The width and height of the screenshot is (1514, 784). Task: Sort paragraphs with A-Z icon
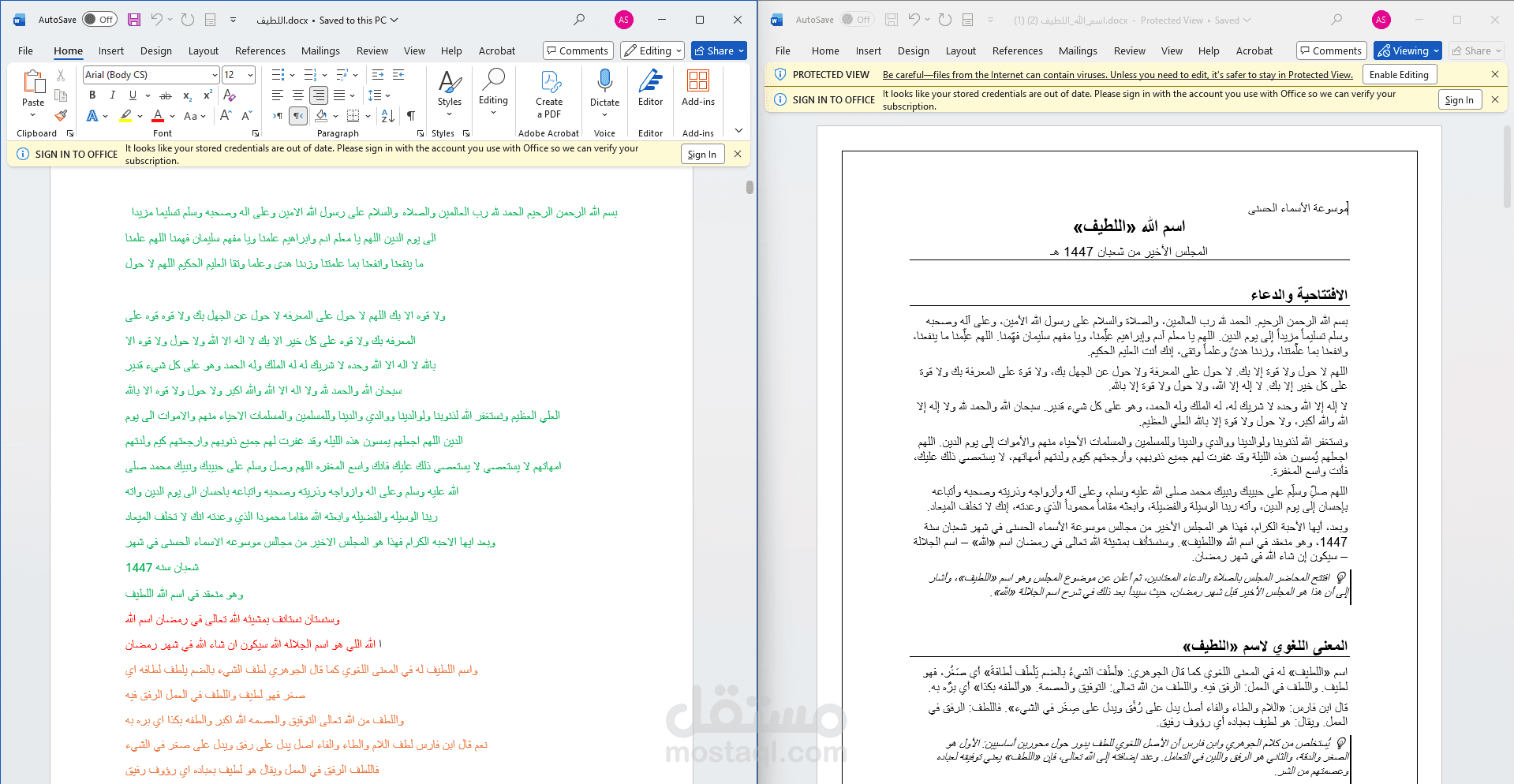pos(388,116)
